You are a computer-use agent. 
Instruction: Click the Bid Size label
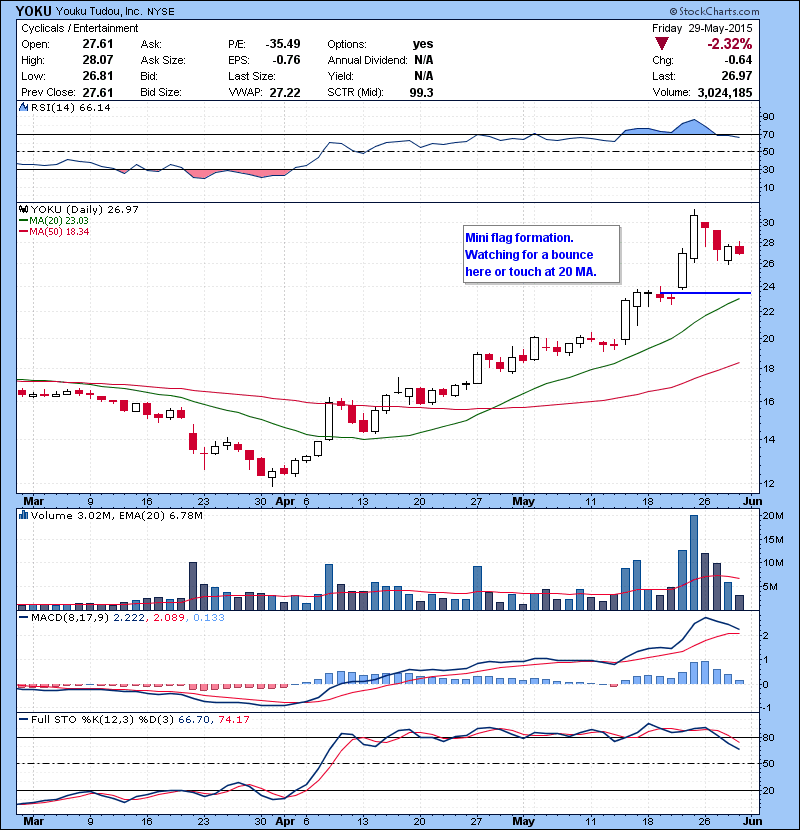(161, 92)
